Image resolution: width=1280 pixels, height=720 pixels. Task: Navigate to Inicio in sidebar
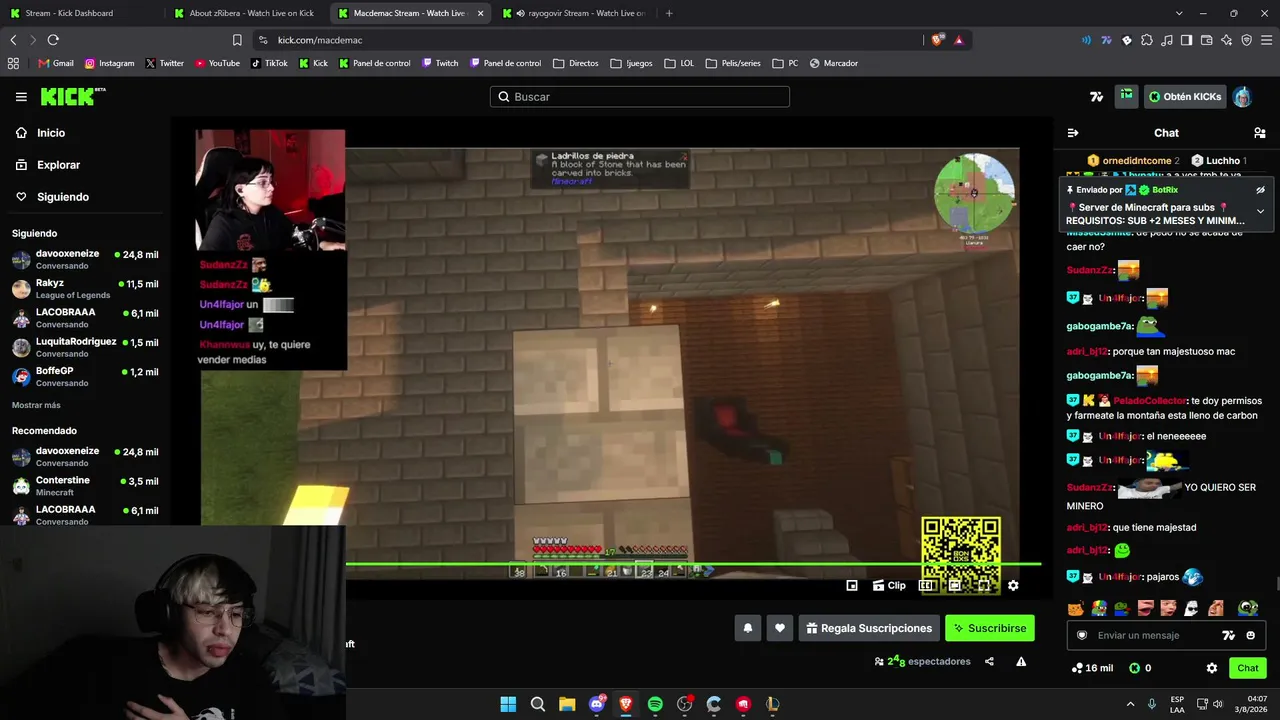51,133
